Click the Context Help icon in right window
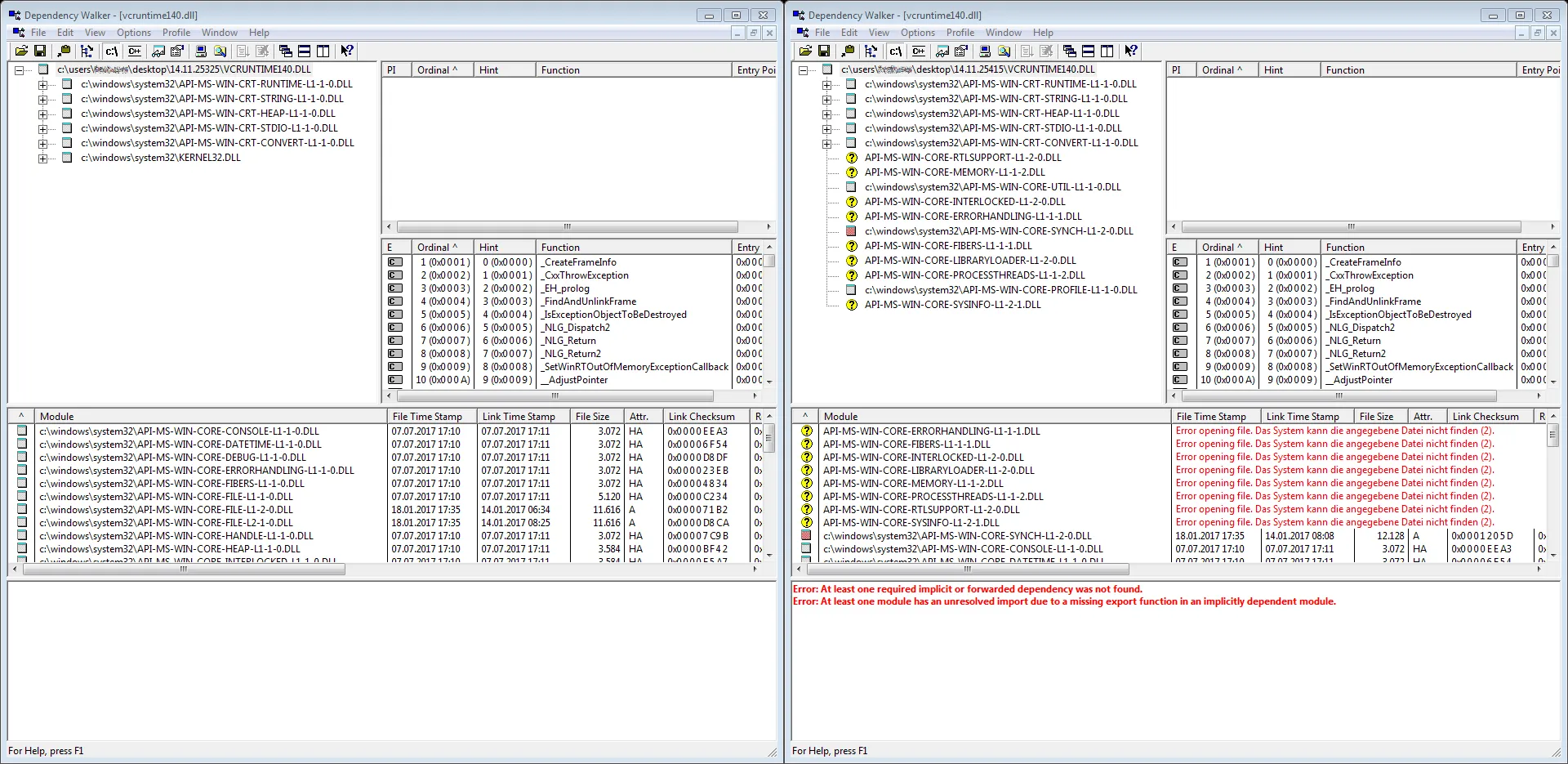Viewport: 1568px width, 764px height. tap(1131, 51)
